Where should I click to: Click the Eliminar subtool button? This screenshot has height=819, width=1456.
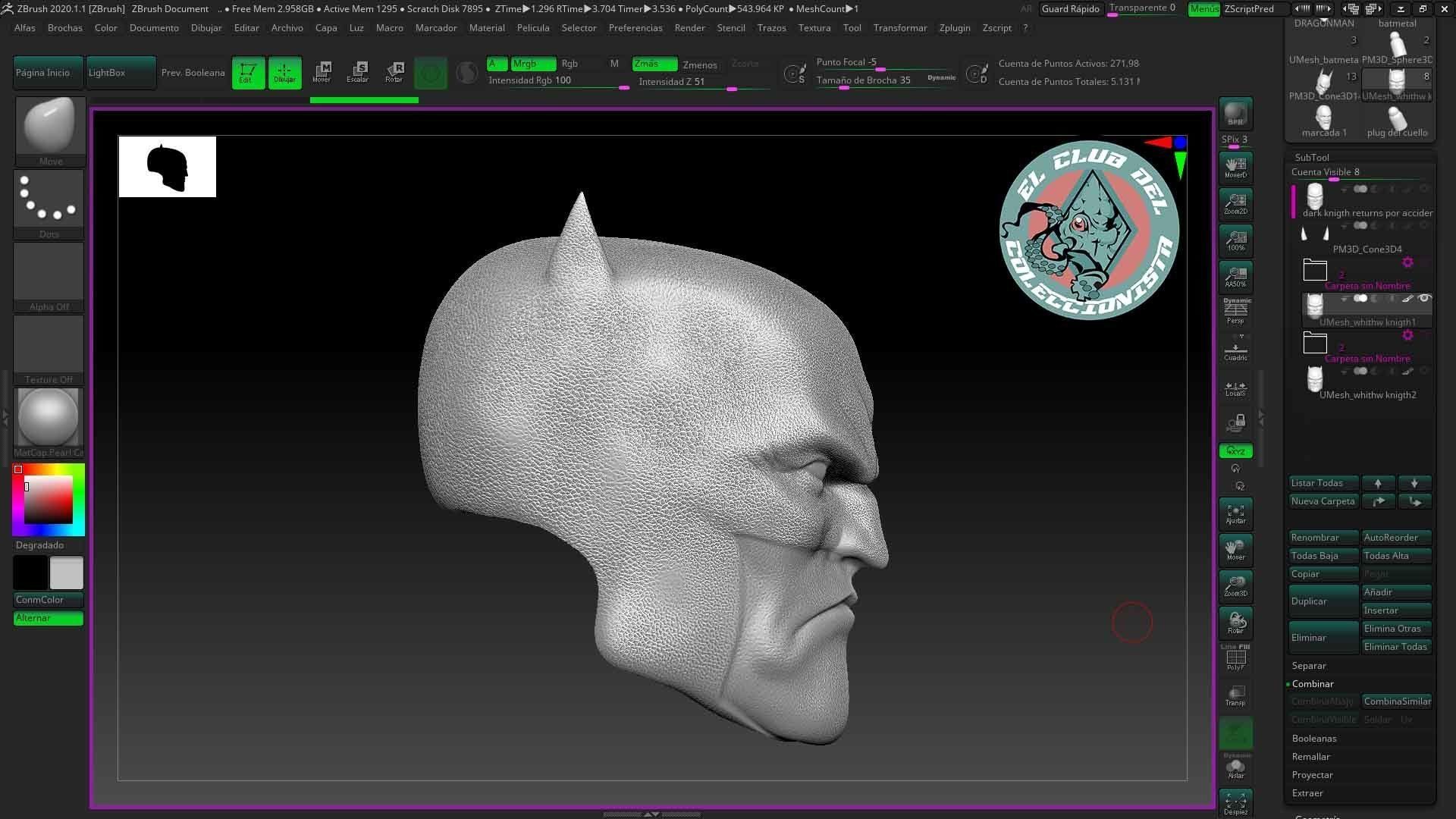1323,638
